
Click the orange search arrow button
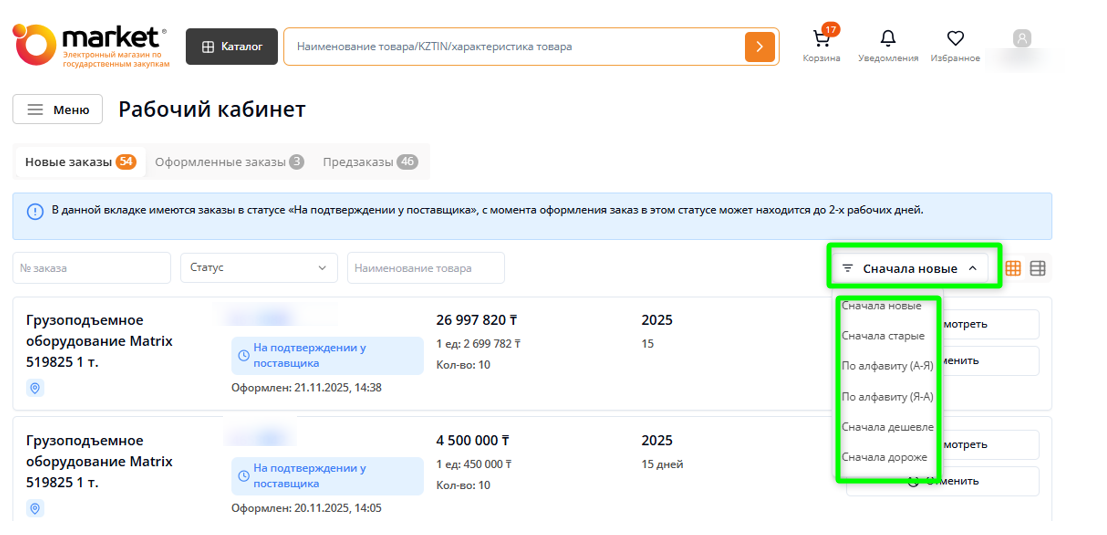[x=760, y=47]
